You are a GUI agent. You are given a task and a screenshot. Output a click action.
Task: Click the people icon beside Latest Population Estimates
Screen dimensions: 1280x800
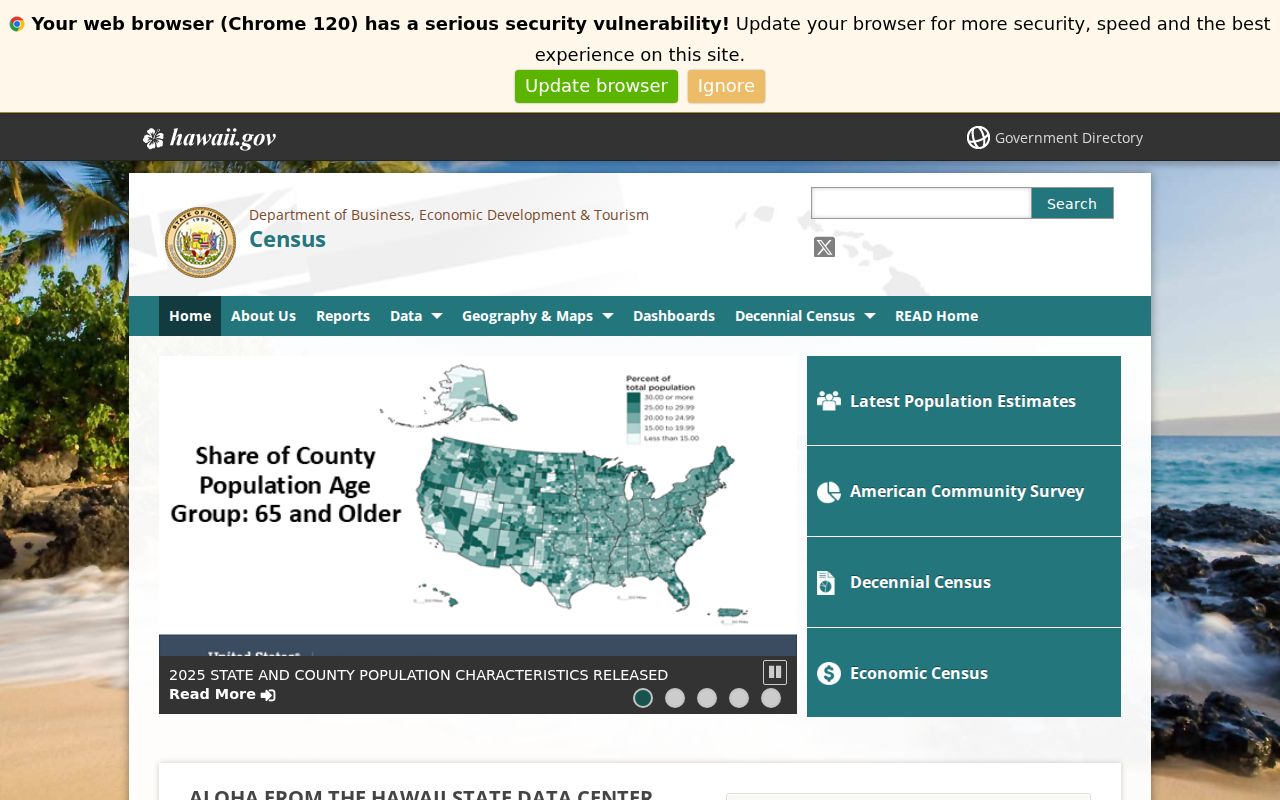(x=829, y=401)
